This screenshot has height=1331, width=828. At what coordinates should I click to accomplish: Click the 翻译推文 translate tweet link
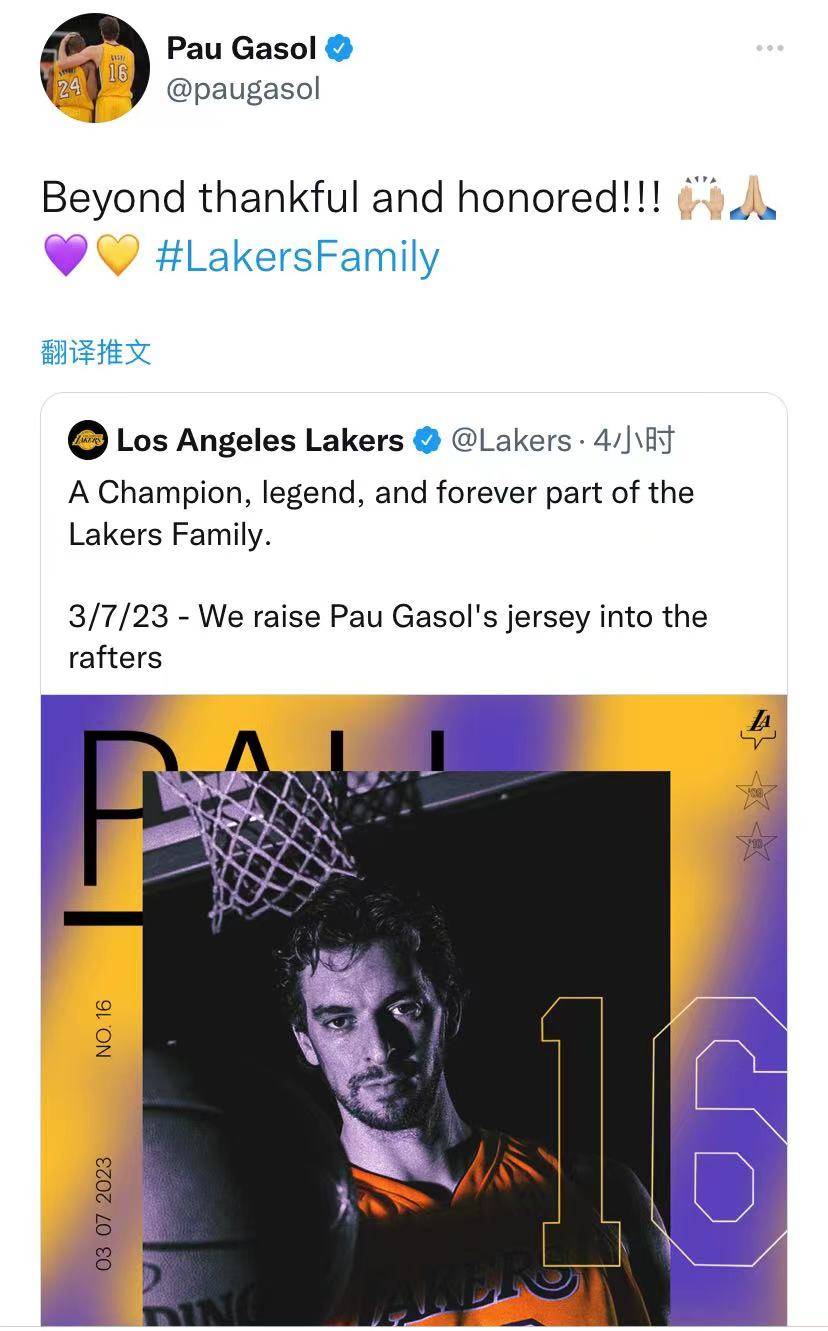click(96, 351)
